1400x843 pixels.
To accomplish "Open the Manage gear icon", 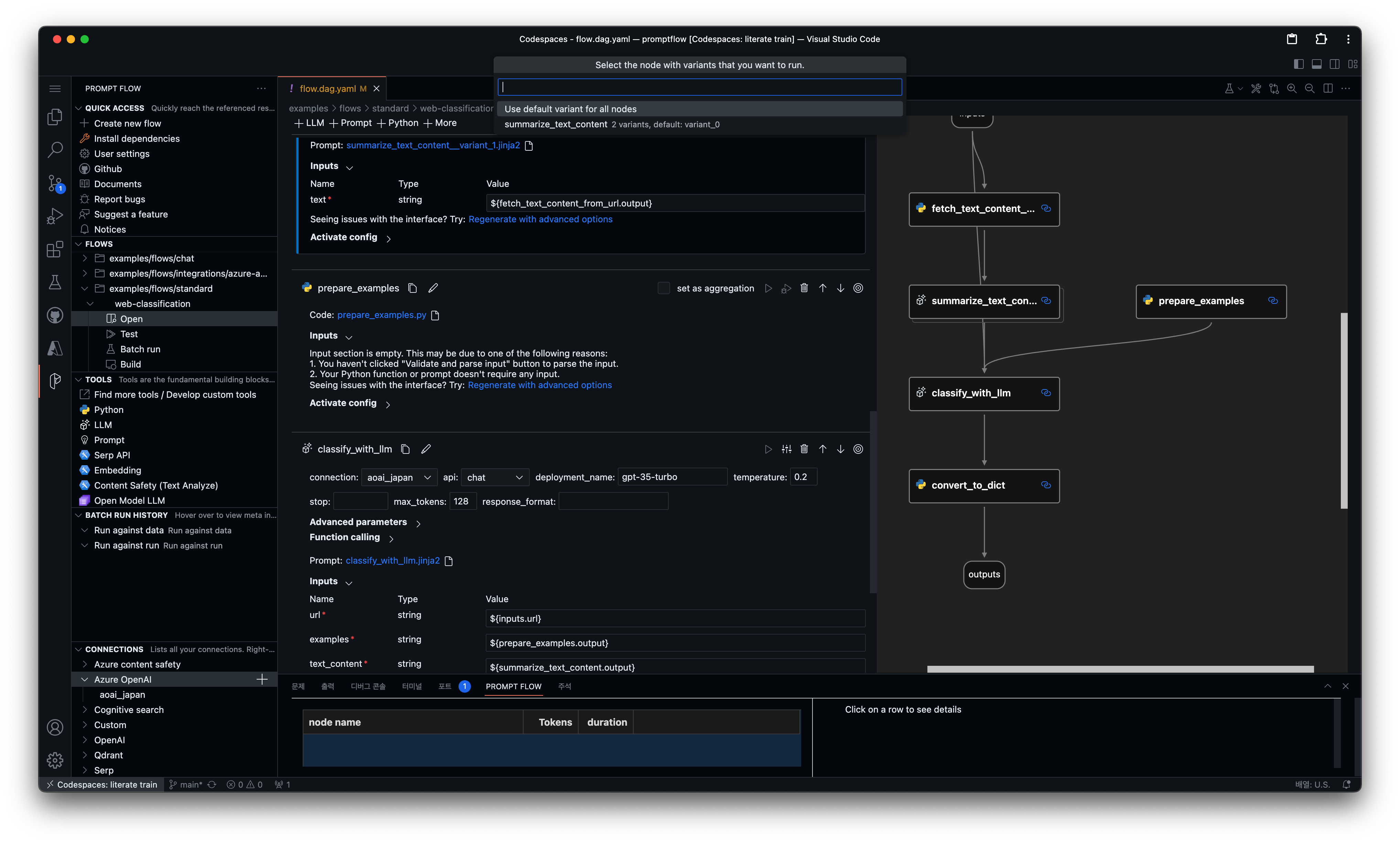I will coord(54,760).
